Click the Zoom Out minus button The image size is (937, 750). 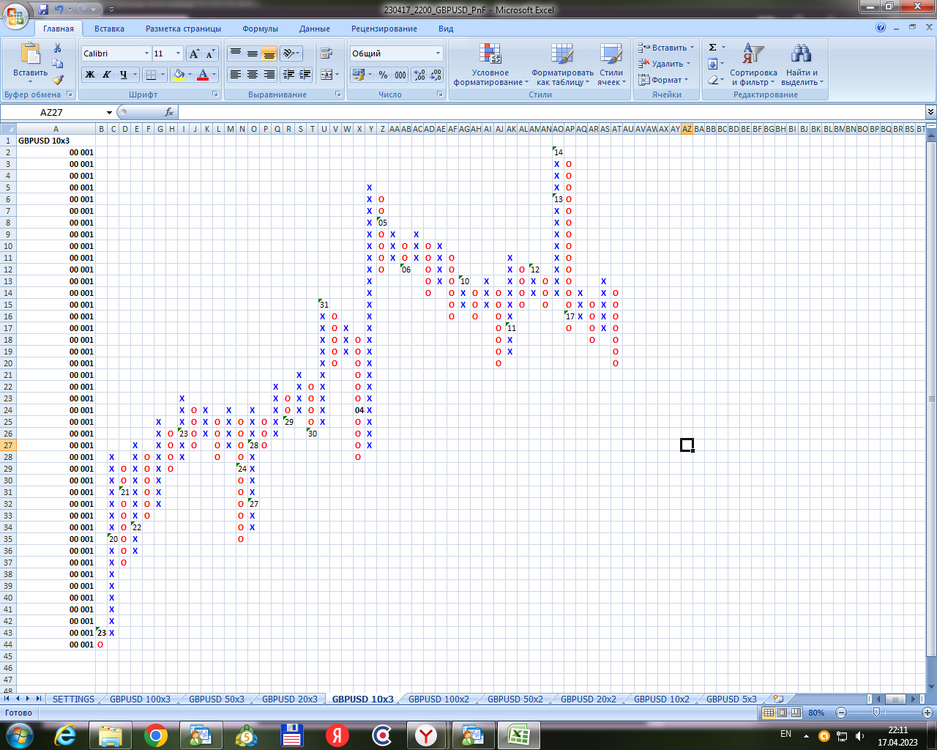pos(841,712)
